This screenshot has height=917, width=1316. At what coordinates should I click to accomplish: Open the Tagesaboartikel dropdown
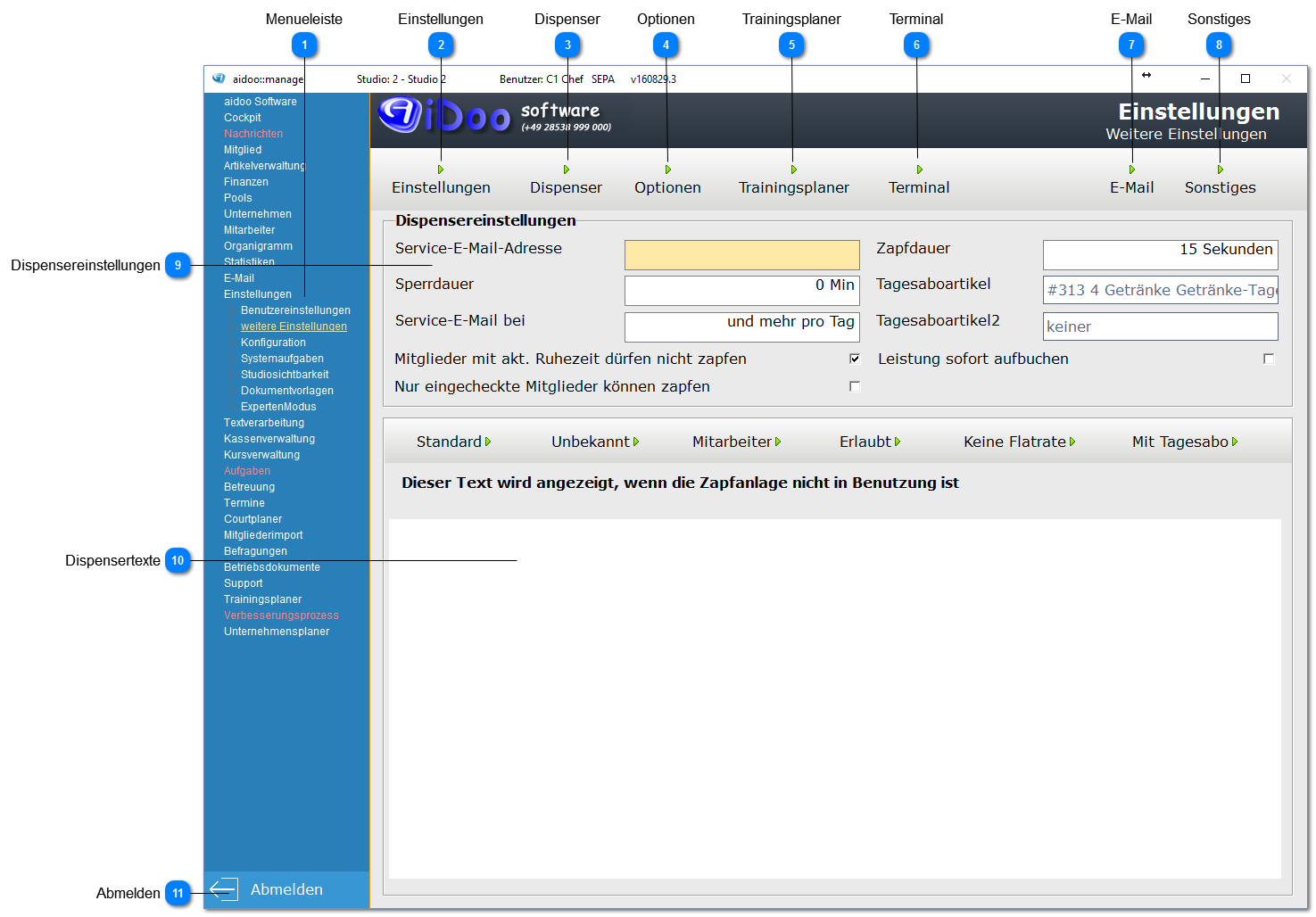coord(1161,290)
